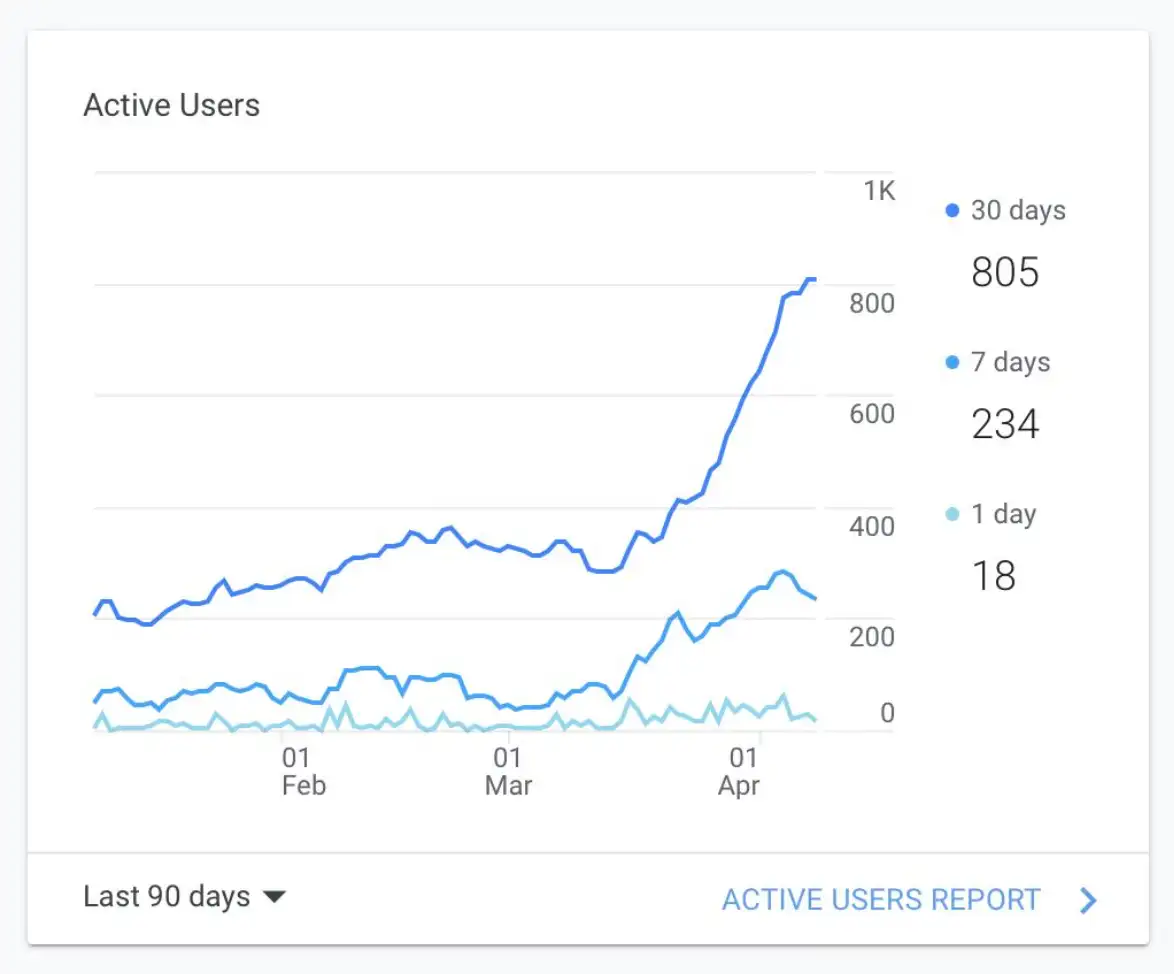The width and height of the screenshot is (1174, 974).
Task: Click the 1K label on the y-axis
Action: click(x=879, y=191)
